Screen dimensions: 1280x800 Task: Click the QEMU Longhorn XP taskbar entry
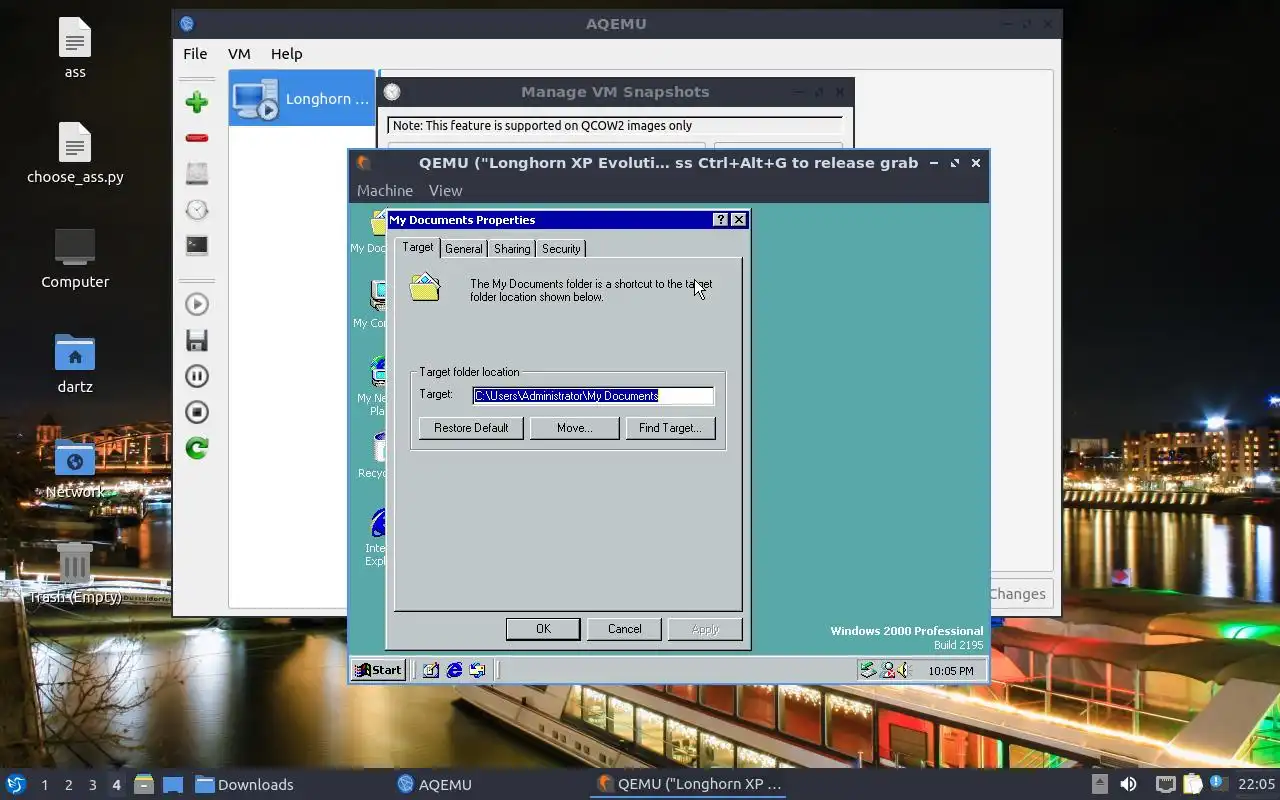688,784
